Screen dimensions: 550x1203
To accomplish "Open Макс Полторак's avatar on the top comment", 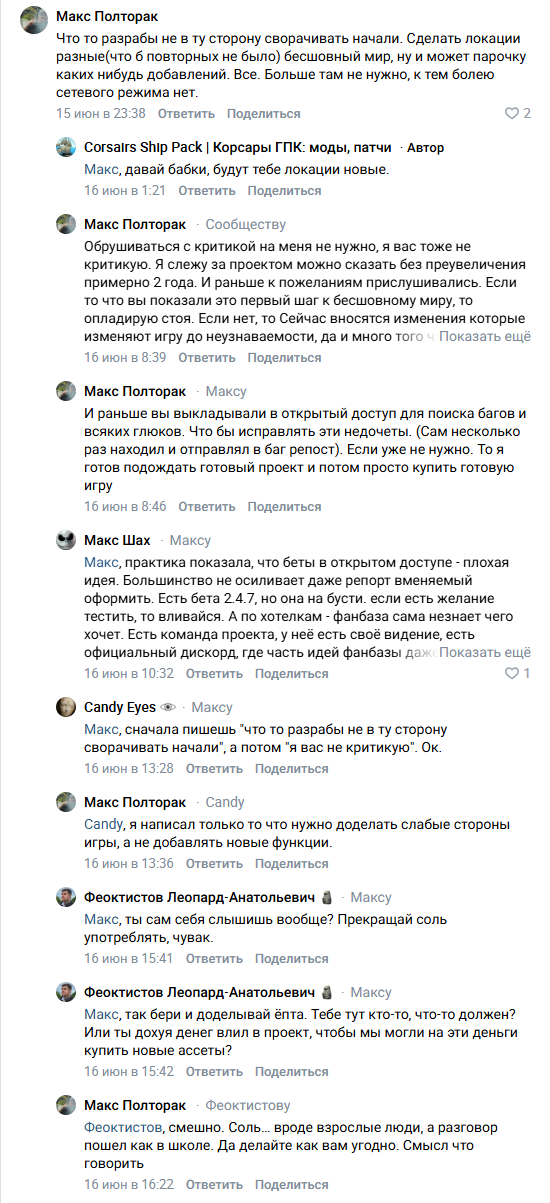I will [x=31, y=19].
